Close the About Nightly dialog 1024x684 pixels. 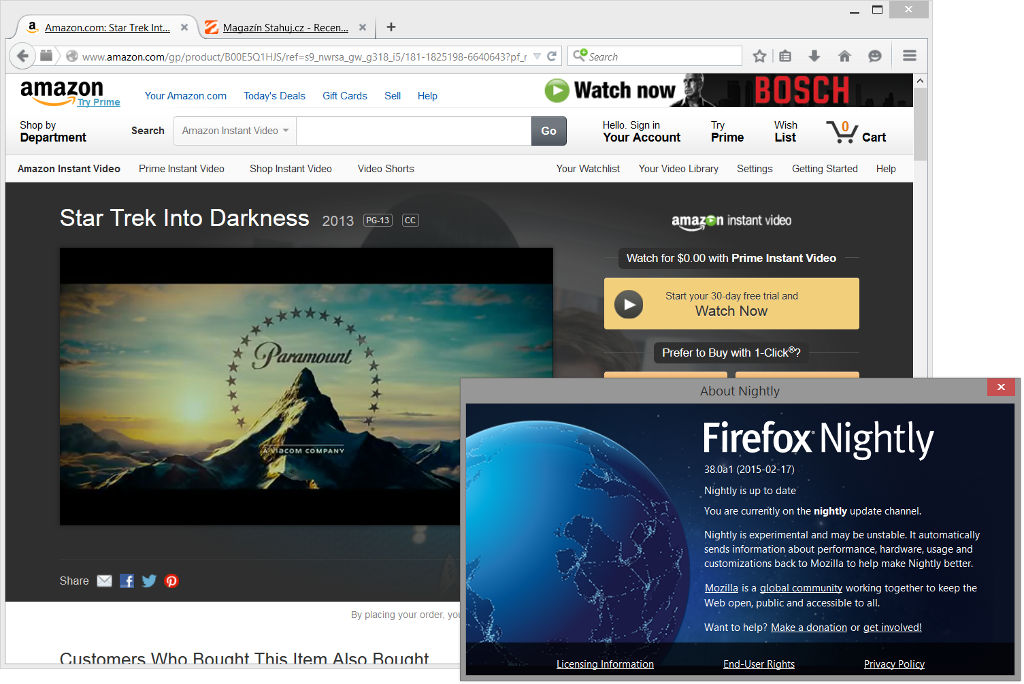pyautogui.click(x=1001, y=387)
